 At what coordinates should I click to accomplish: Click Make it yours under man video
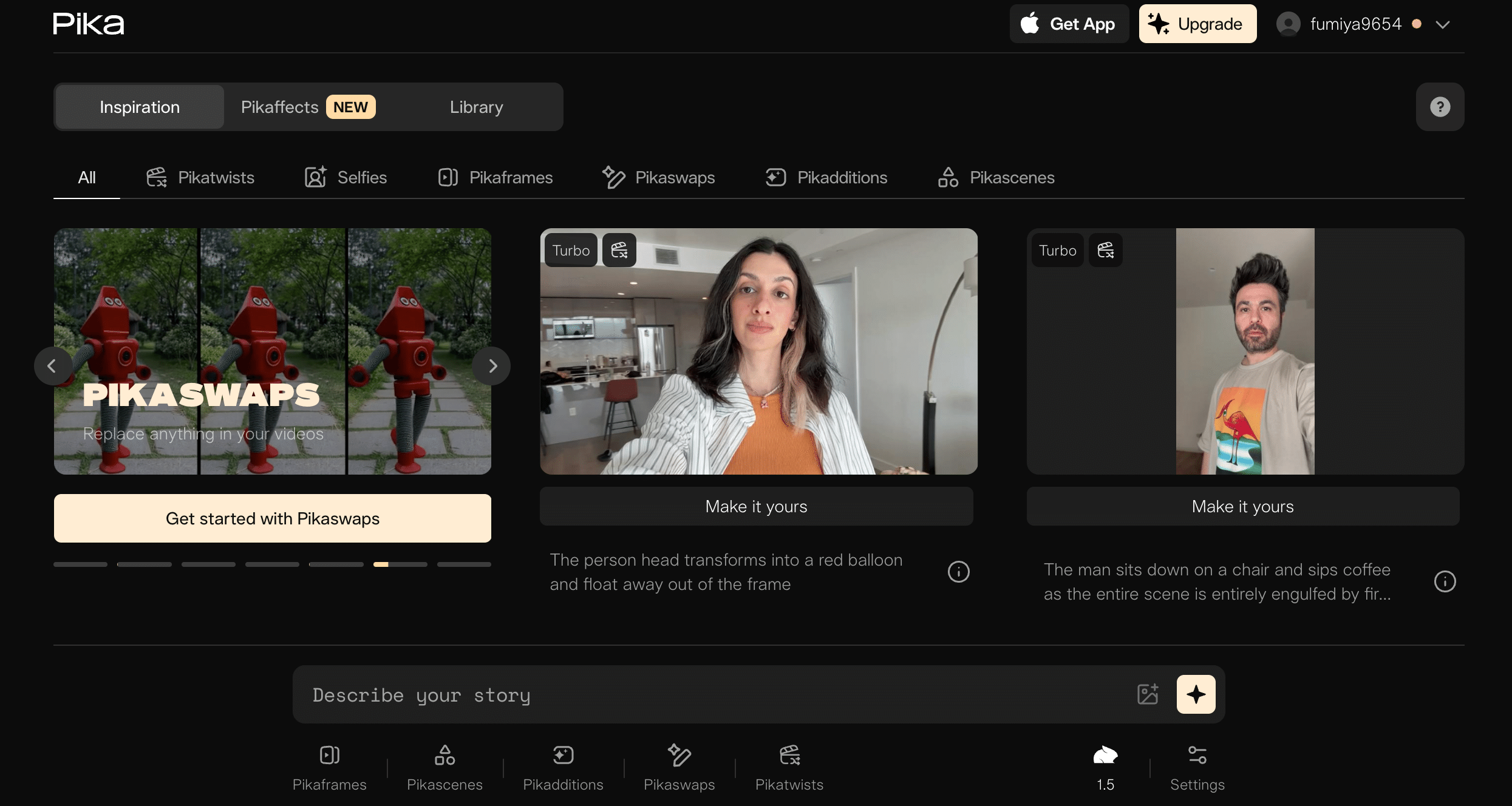(1243, 506)
